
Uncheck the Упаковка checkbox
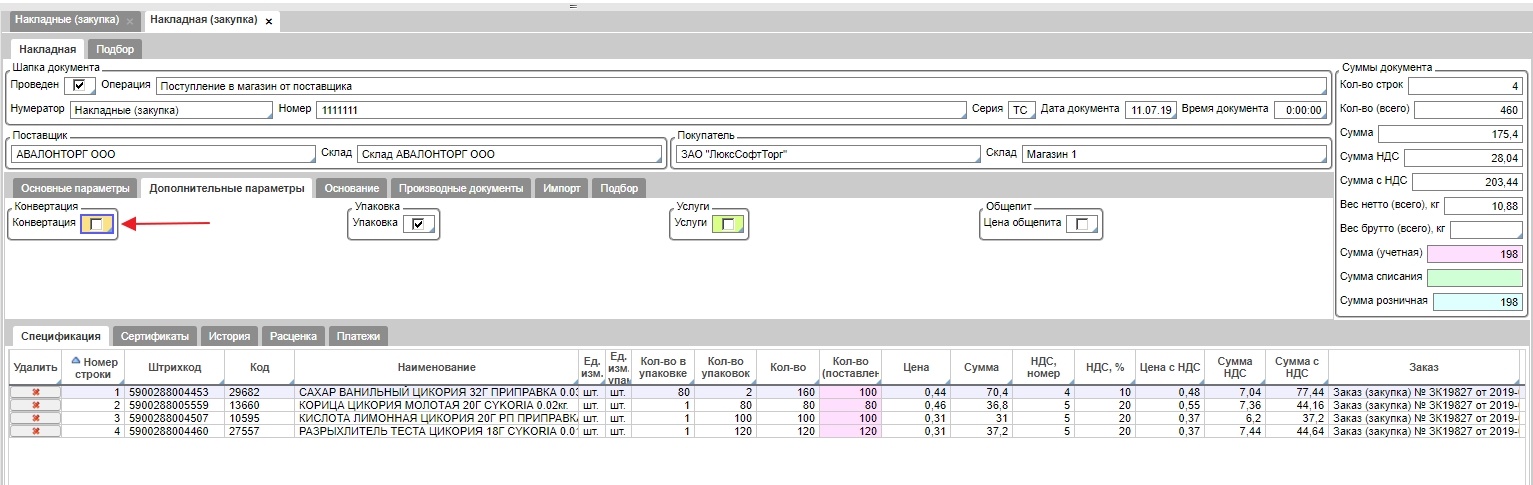418,224
